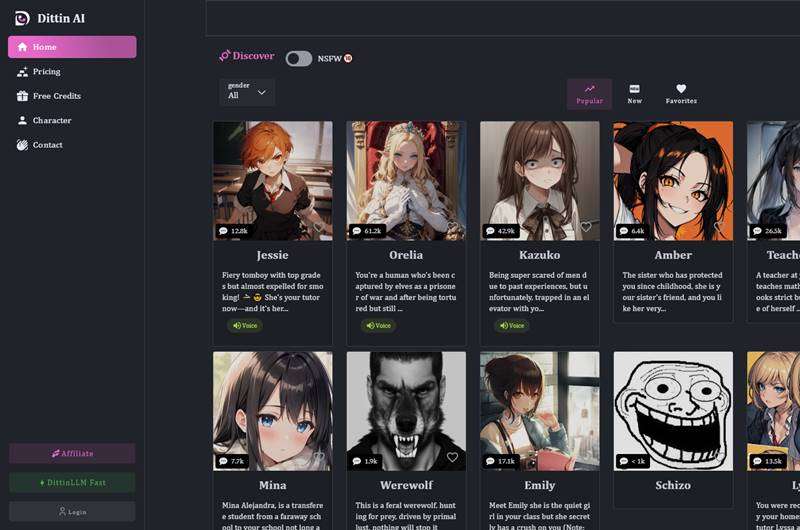This screenshot has height=530, width=800.
Task: Open the Schizo trollface thumbnail
Action: click(673, 411)
